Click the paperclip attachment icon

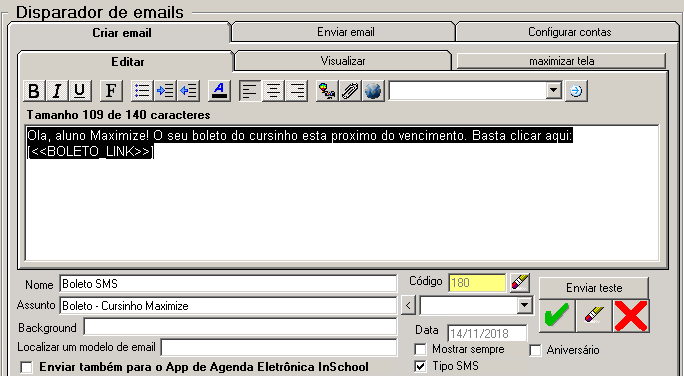coord(350,91)
